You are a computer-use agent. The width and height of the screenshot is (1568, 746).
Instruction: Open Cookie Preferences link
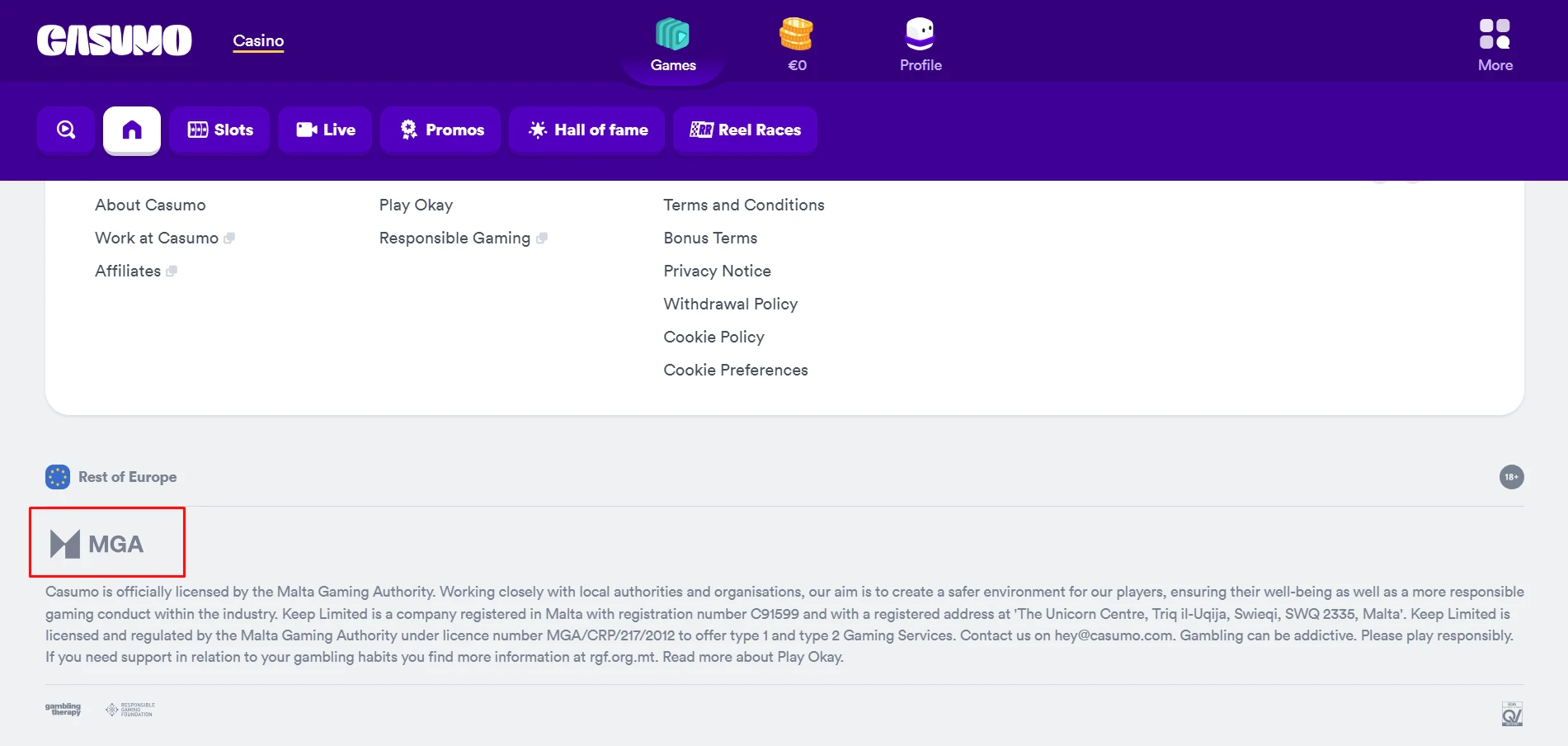click(736, 370)
